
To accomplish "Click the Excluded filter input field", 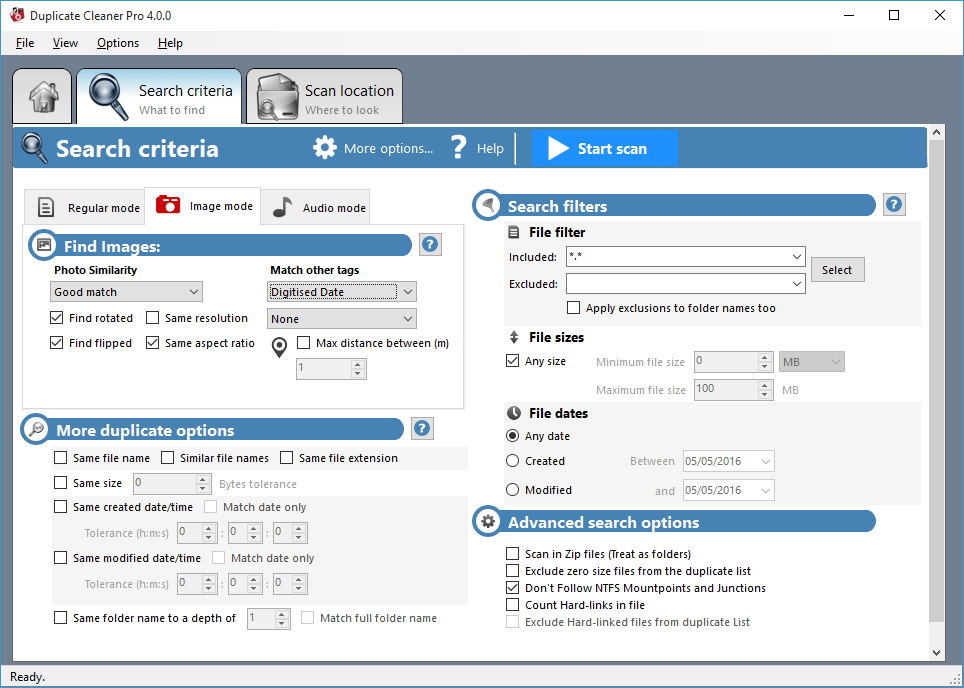I will click(680, 283).
